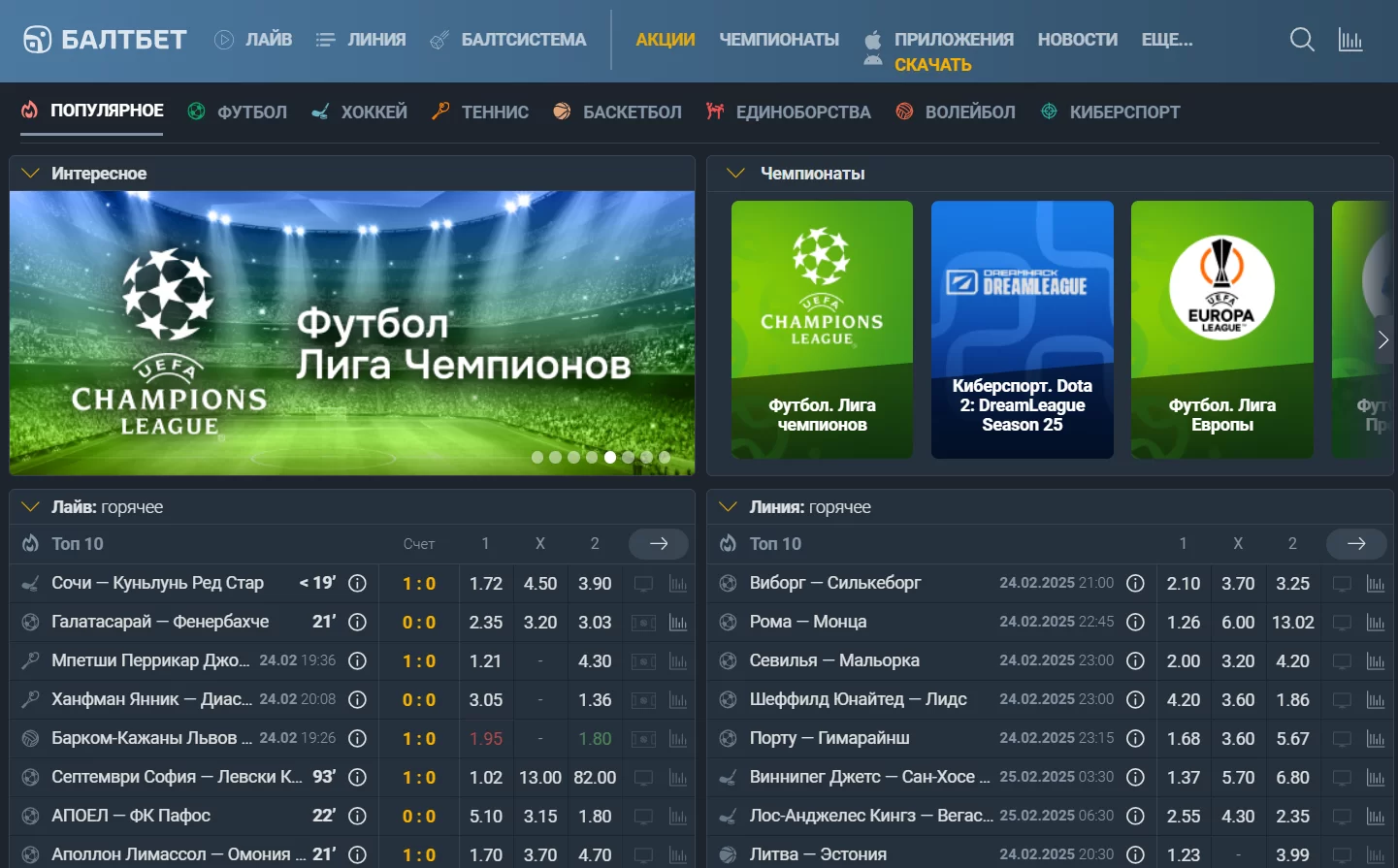
Task: Open statistics icon for Виборг – Силькеборг match
Action: pos(1375,584)
